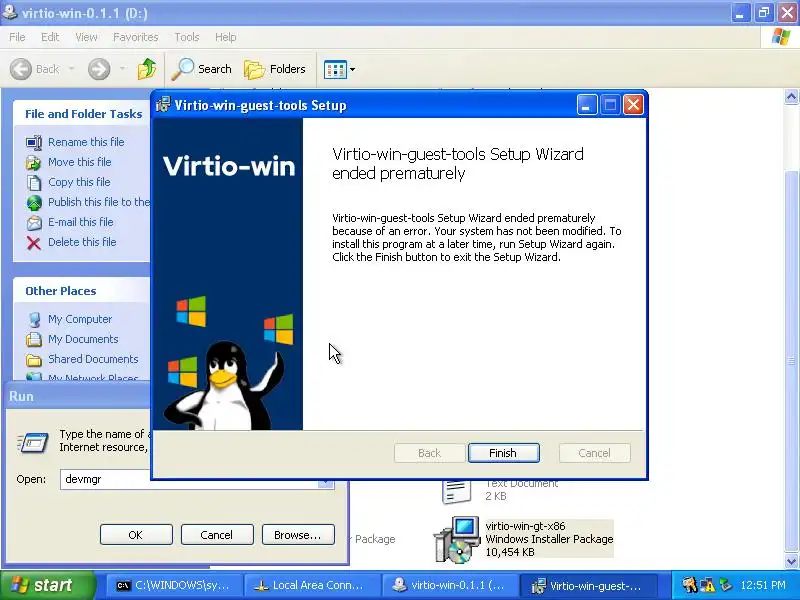The width and height of the screenshot is (800, 600).
Task: Open the View menu in Explorer
Action: point(86,37)
